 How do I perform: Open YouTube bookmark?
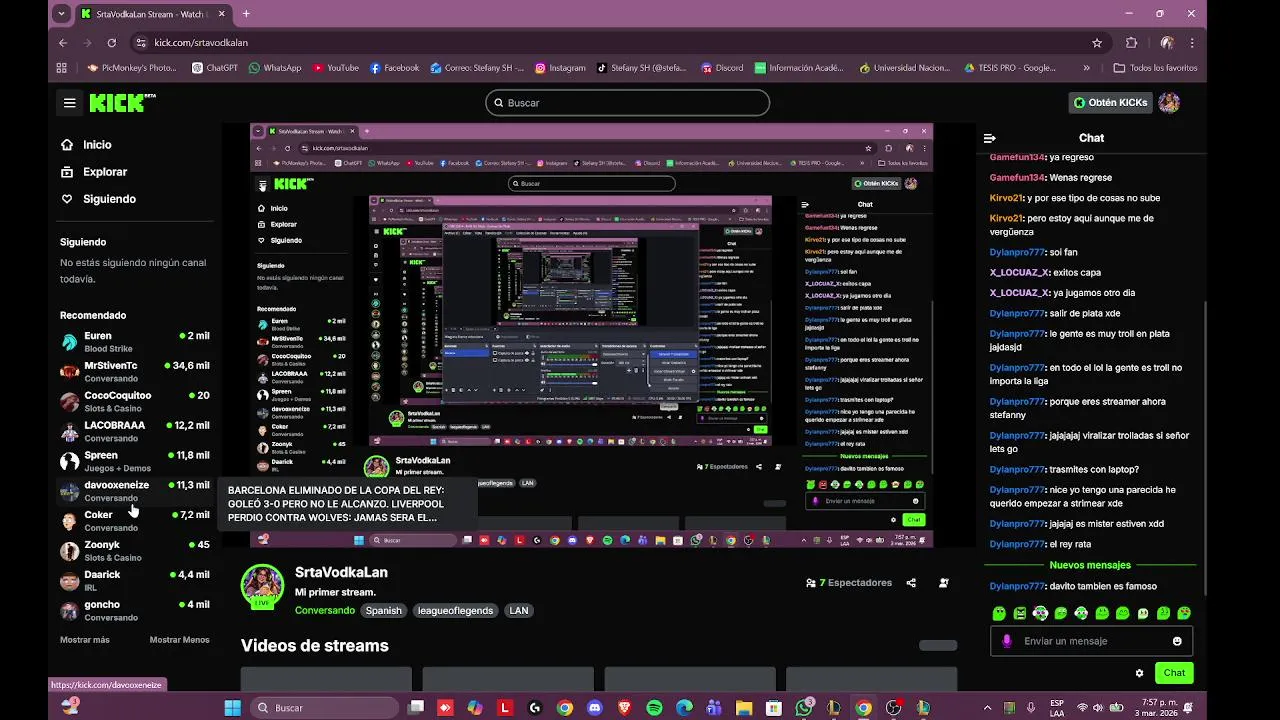[336, 68]
